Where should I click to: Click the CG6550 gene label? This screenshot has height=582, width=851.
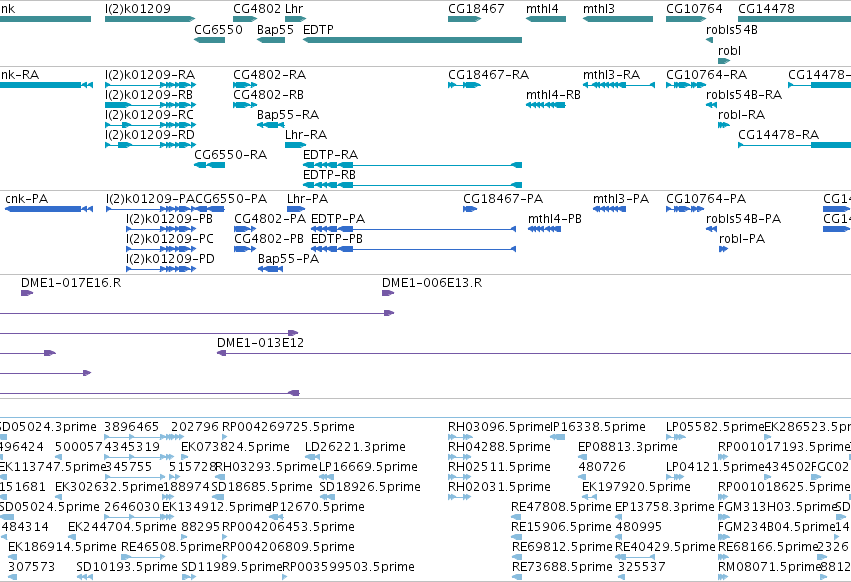coord(218,29)
